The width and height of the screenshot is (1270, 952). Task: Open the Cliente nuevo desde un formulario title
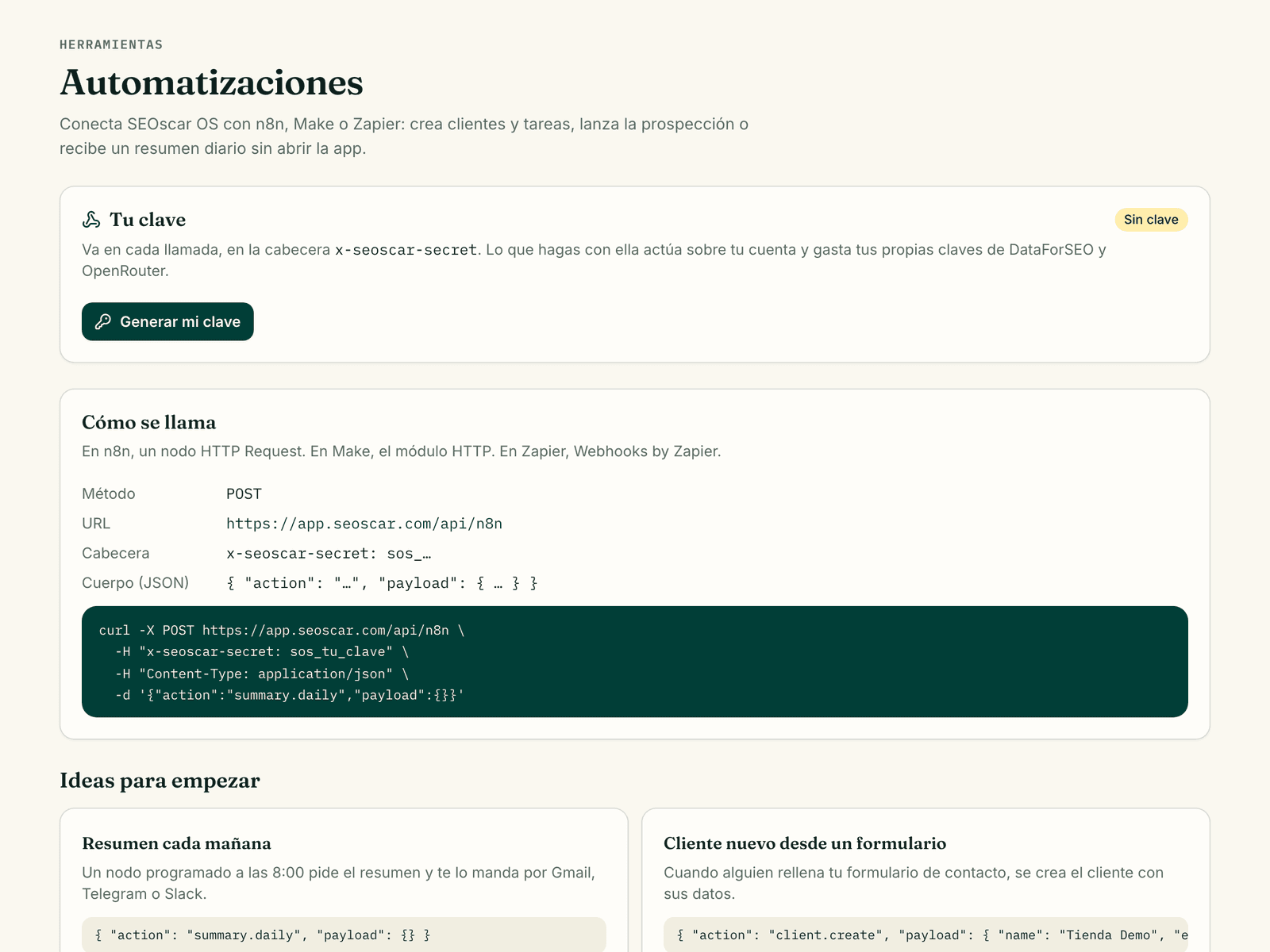coord(805,843)
